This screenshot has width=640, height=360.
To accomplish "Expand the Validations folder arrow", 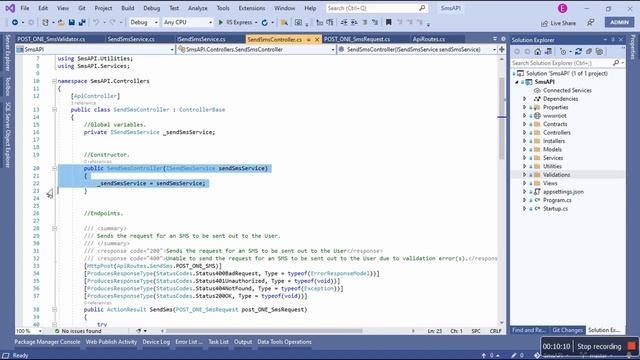I will pyautogui.click(x=524, y=175).
